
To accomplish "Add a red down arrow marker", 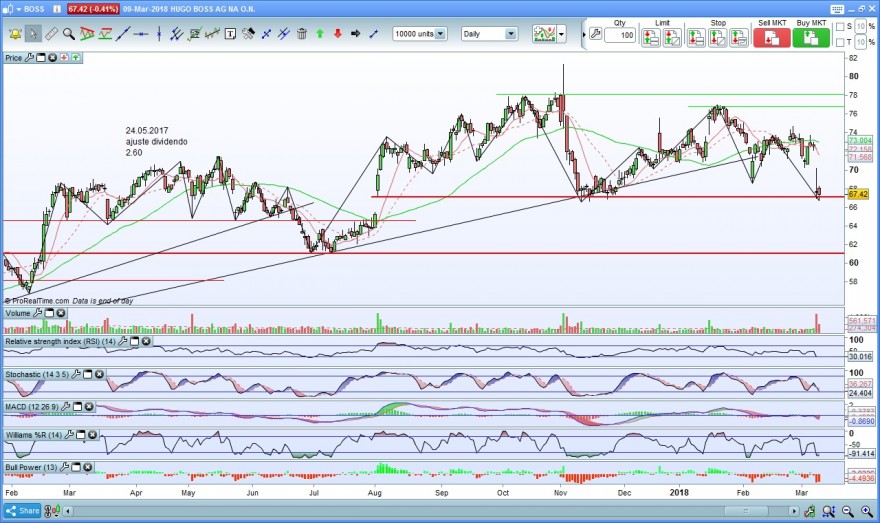I will coord(338,34).
